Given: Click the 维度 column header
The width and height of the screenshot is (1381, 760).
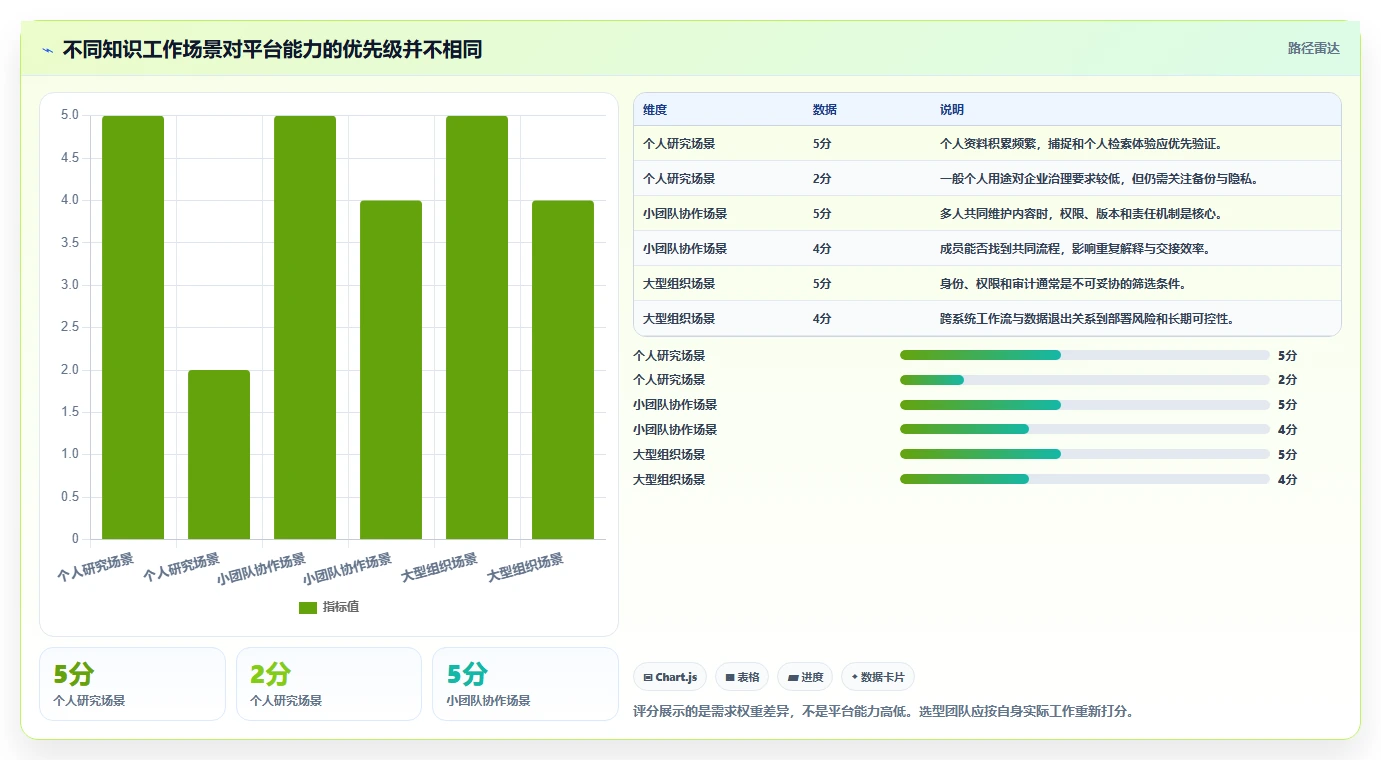Looking at the screenshot, I should tap(655, 110).
